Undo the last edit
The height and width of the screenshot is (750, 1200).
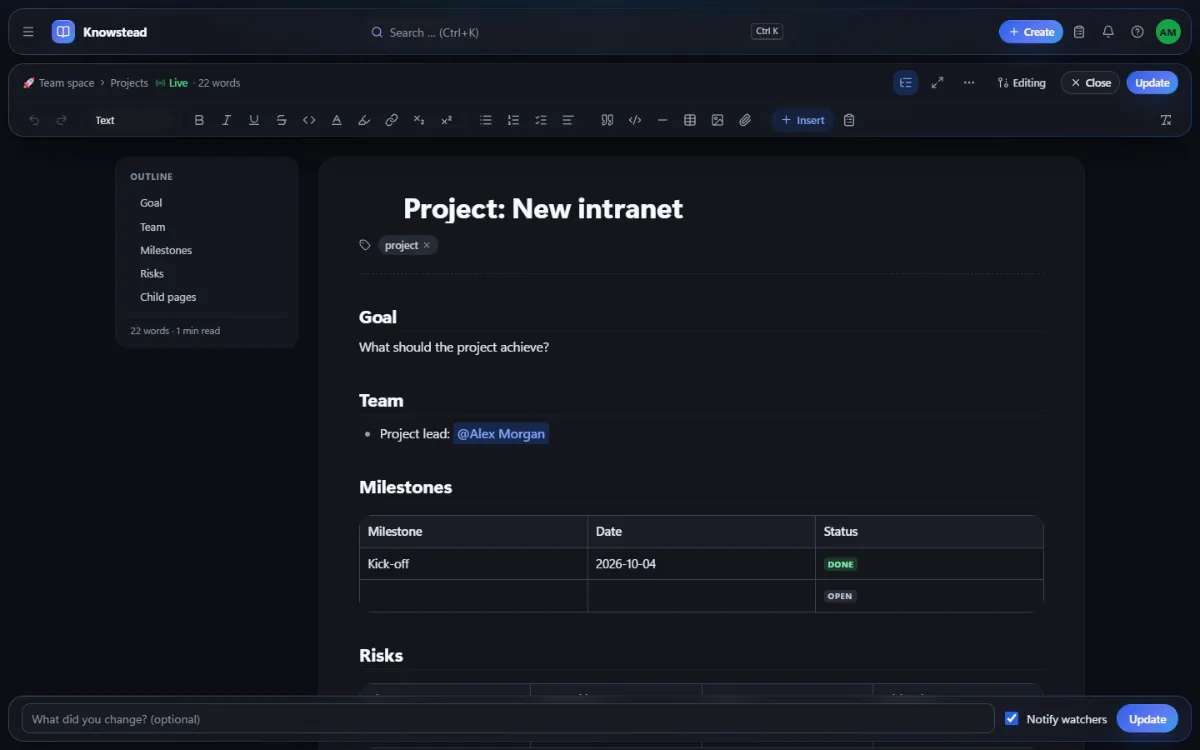point(34,120)
